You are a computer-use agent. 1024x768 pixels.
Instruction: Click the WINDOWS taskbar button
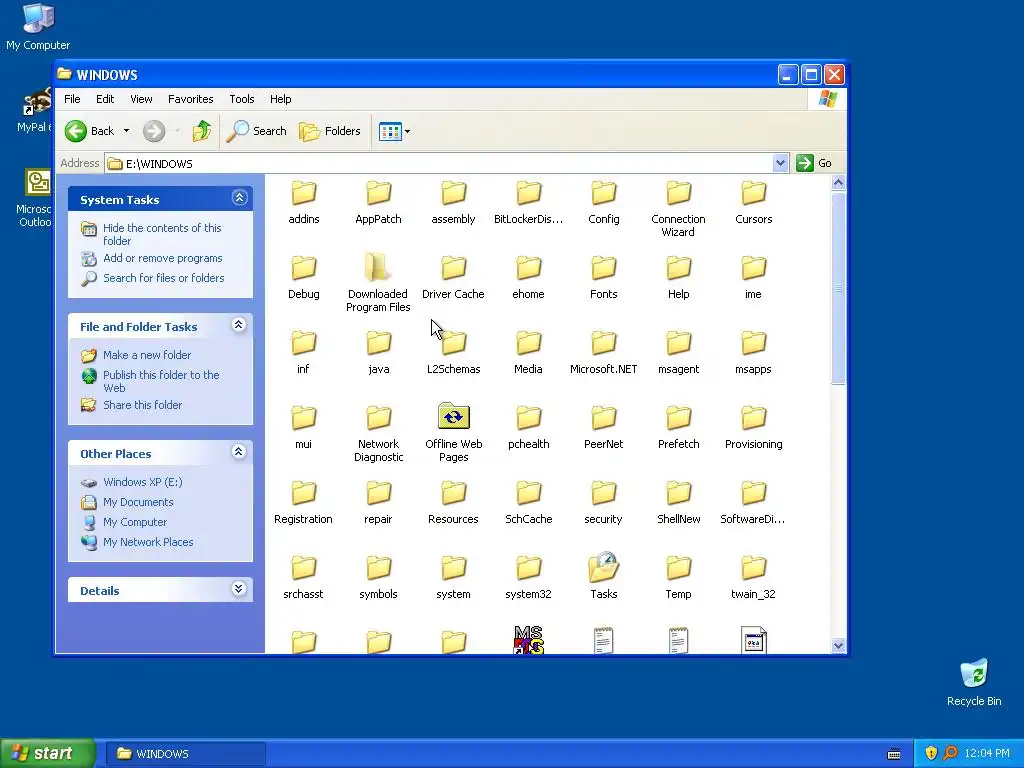coord(186,754)
